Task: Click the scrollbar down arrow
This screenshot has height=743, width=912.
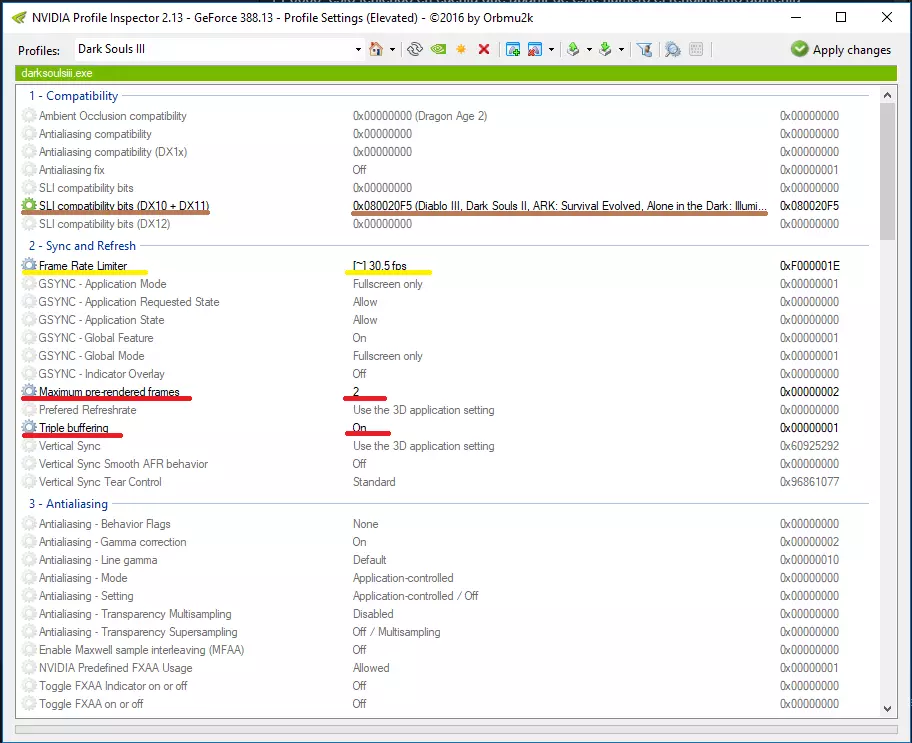Action: pos(887,709)
